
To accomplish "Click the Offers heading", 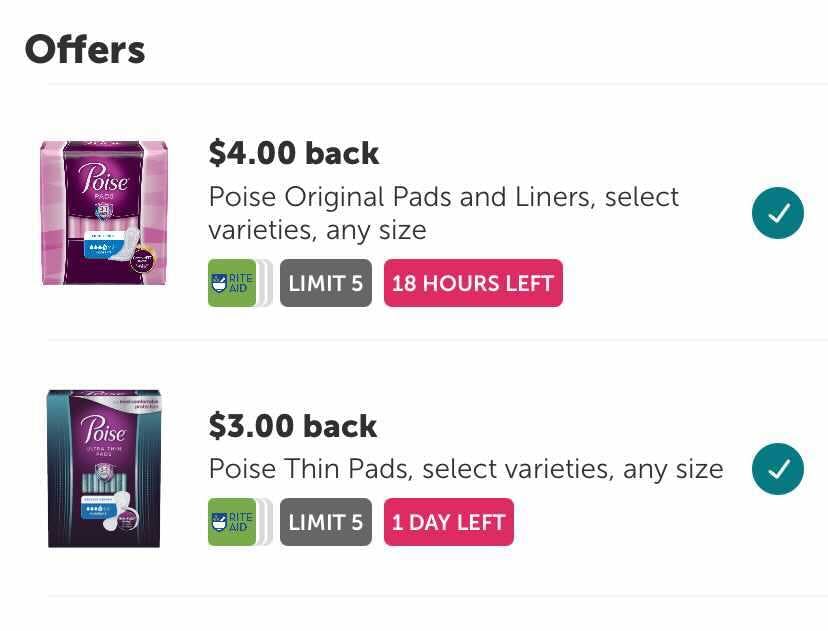I will point(85,49).
